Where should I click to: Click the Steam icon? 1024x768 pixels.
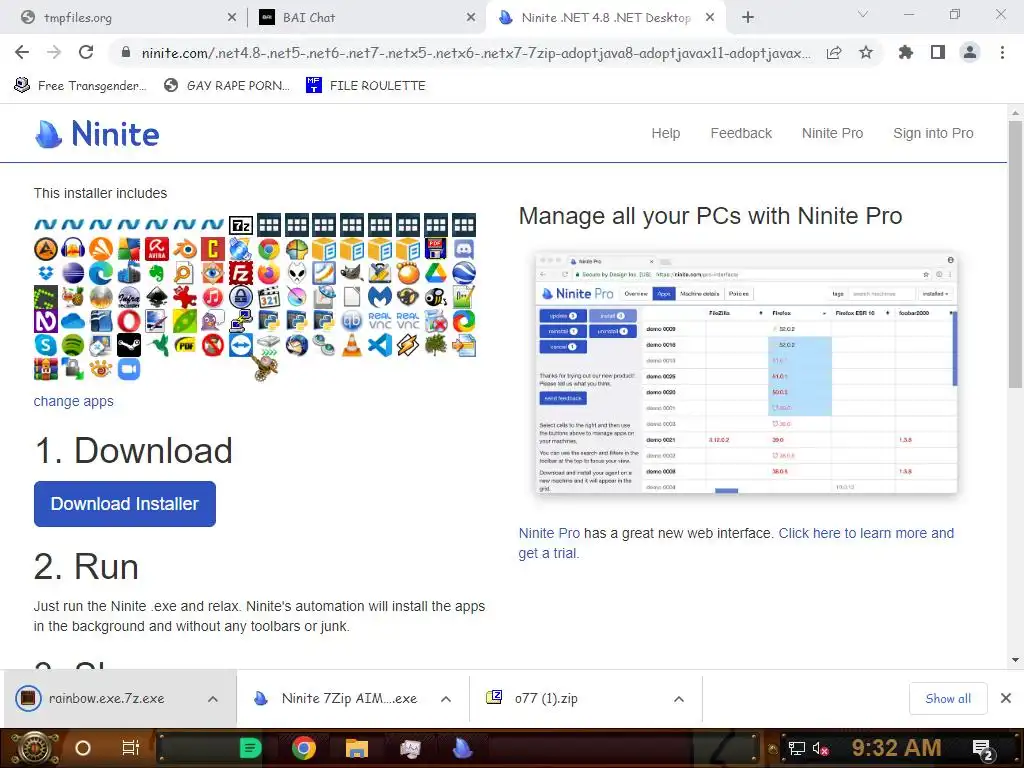(x=129, y=345)
